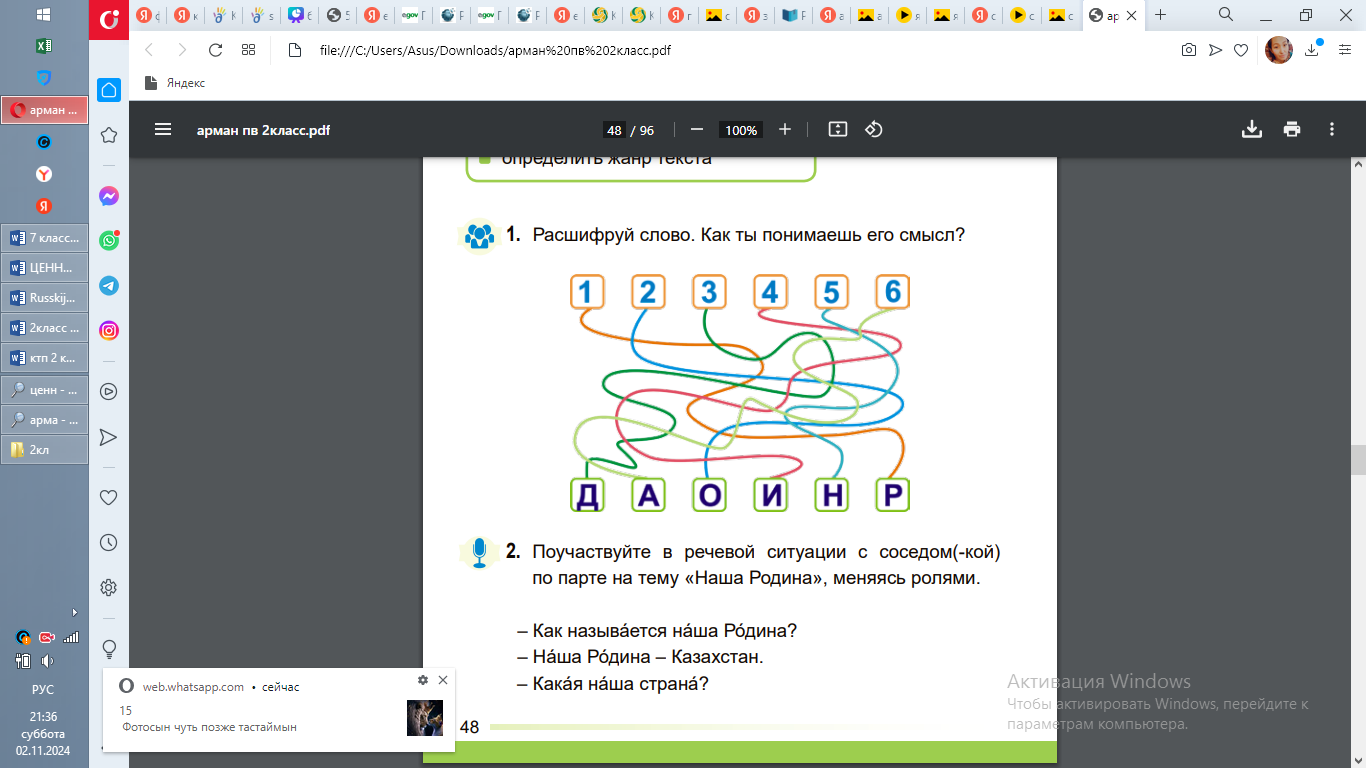Viewport: 1366px width, 768px height.
Task: Open WhatsApp in the Opera sidebar
Action: [109, 241]
